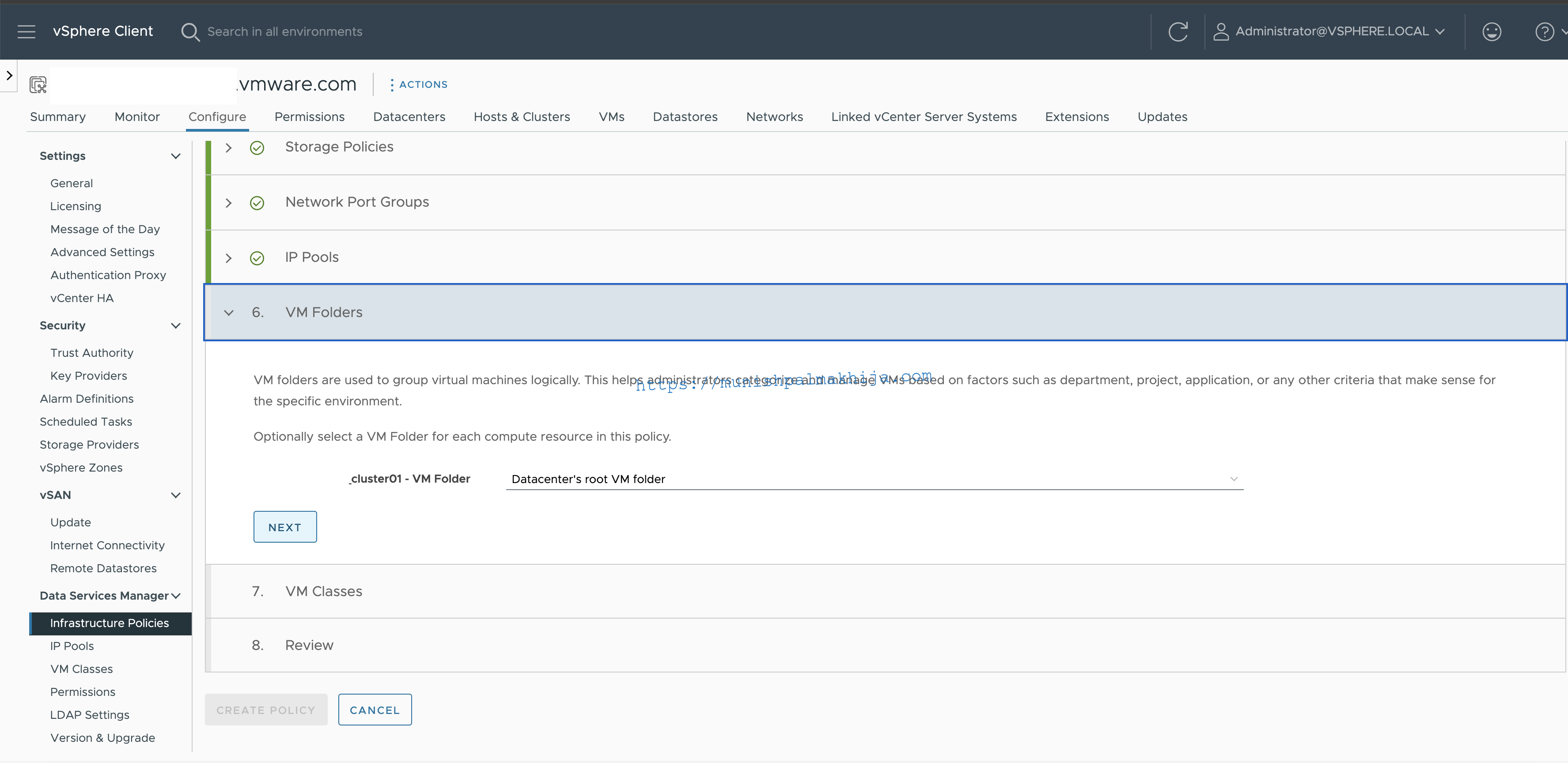Viewport: 1568px width, 763px height.
Task: Open Alarm Definitions
Action: 87,399
